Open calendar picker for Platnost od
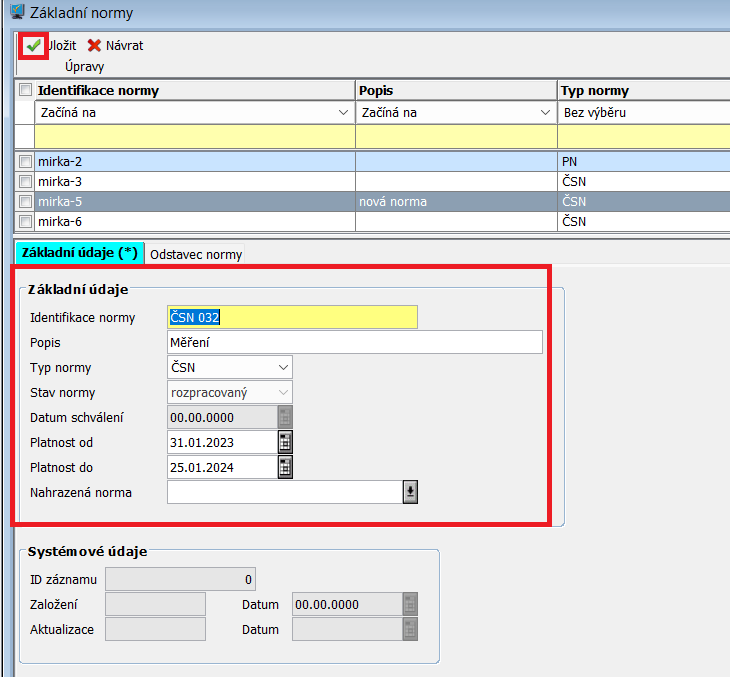This screenshot has width=730, height=677. coord(285,442)
